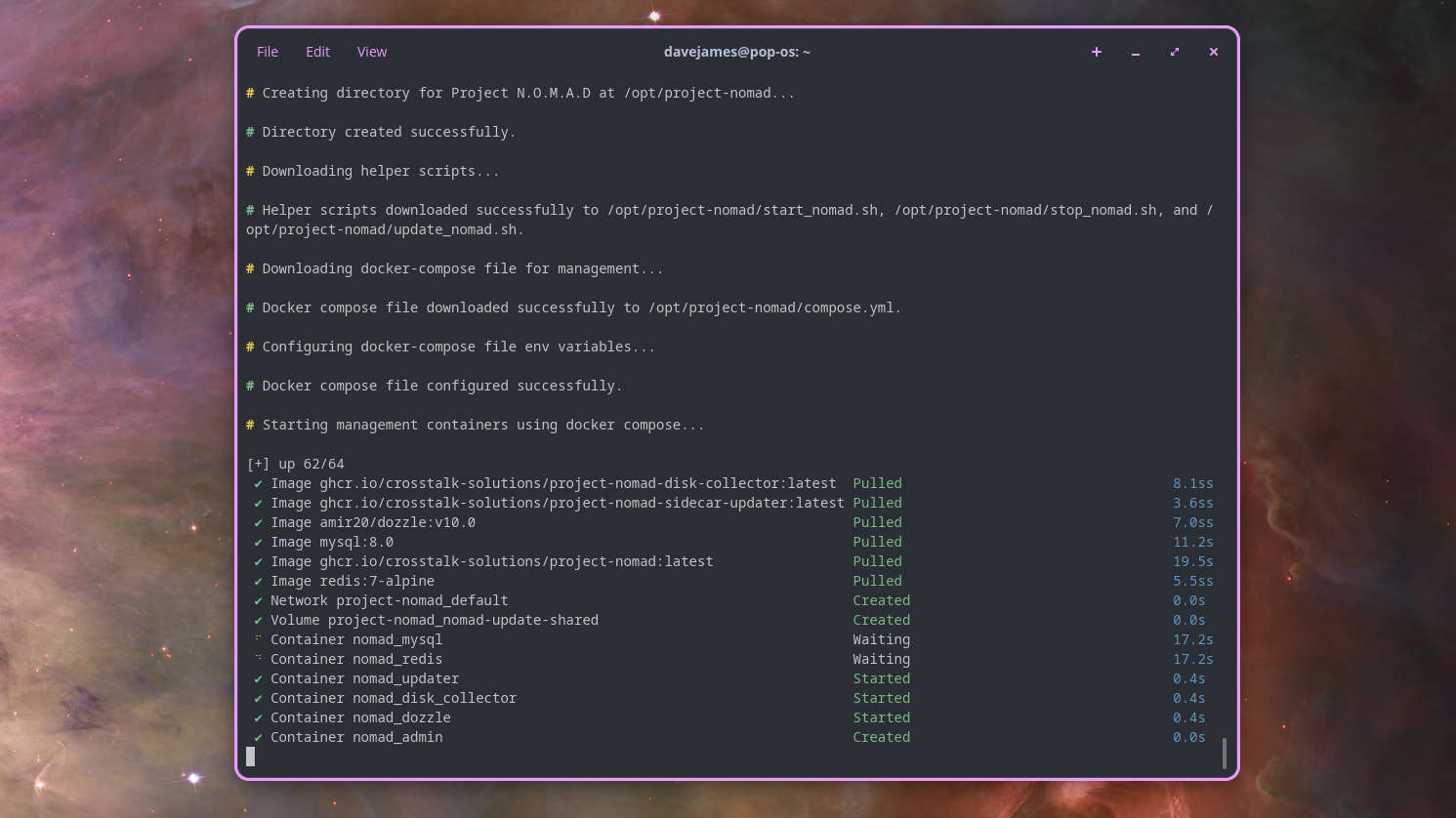
Task: Click the '[+] up 62/64' progress line
Action: (295, 464)
